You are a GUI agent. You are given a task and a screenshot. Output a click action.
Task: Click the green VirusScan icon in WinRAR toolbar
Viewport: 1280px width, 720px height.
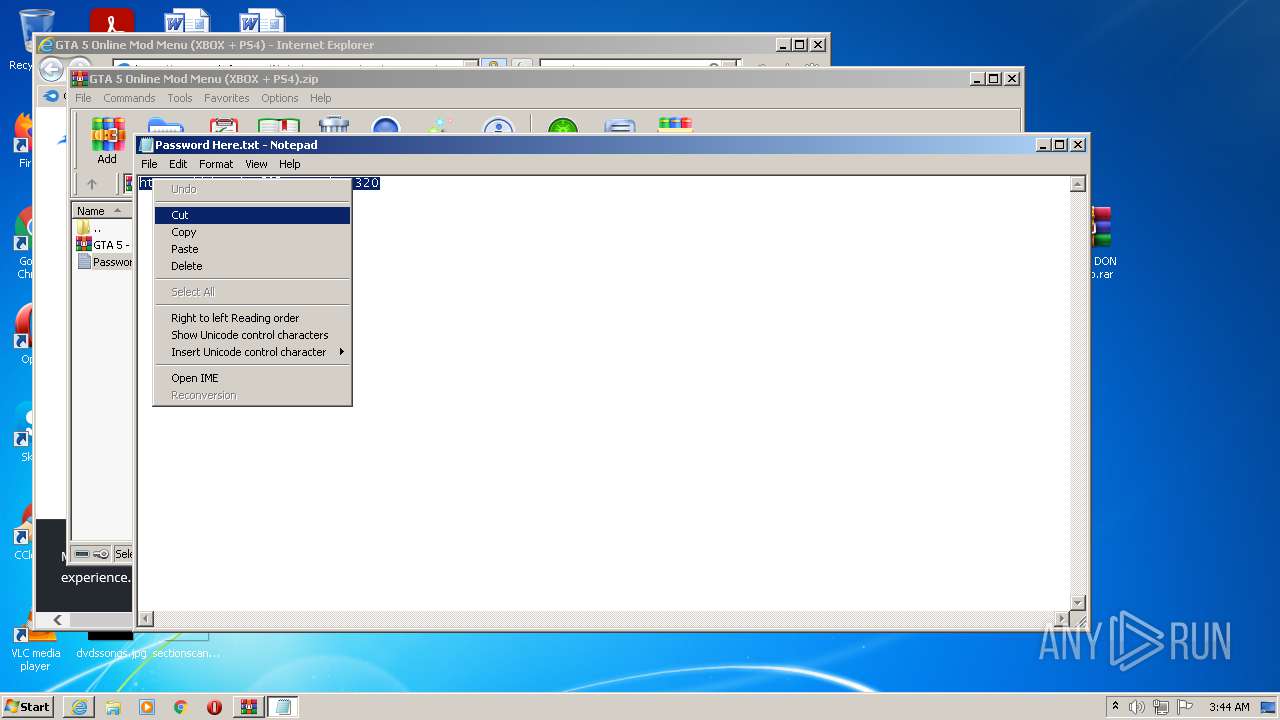563,127
